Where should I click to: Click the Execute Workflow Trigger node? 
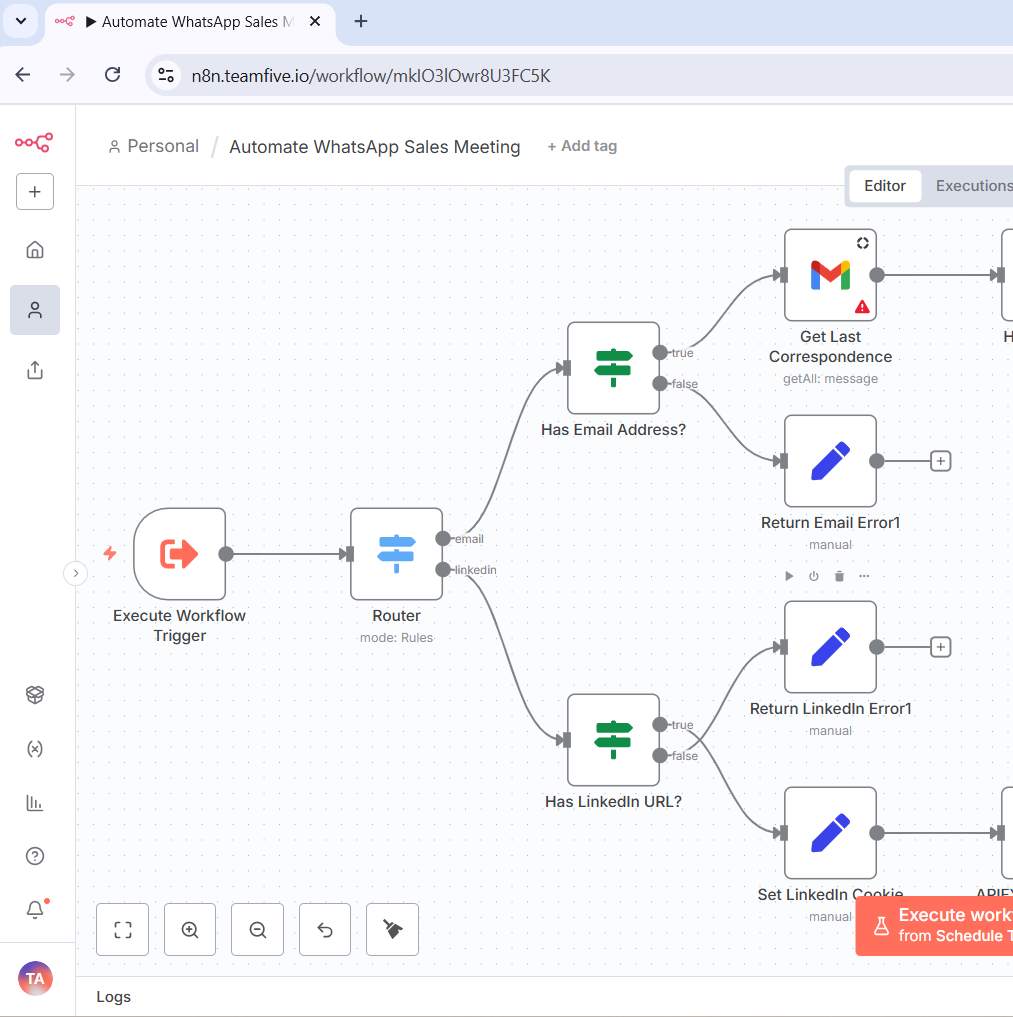179,553
